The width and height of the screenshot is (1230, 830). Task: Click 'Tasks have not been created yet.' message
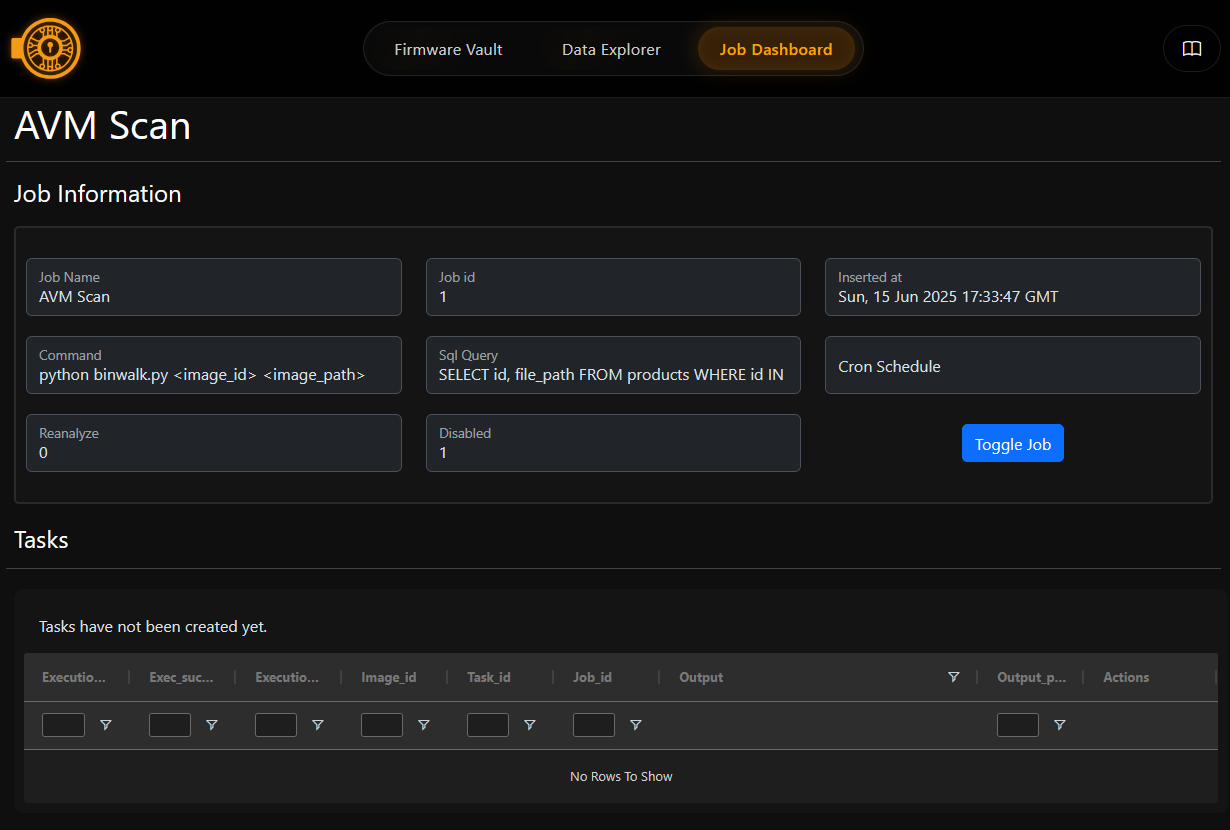point(153,627)
